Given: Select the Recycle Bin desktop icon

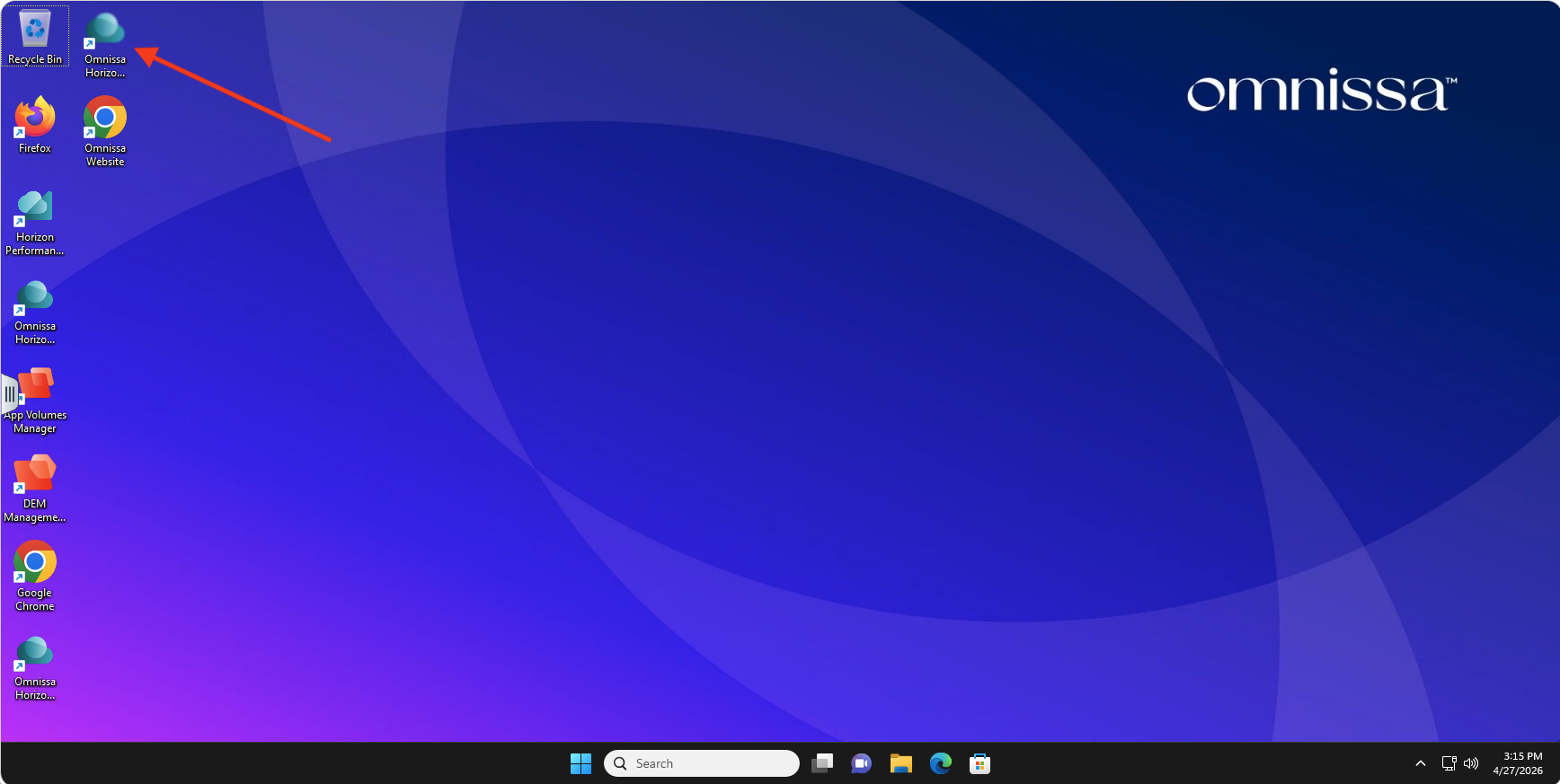Looking at the screenshot, I should pyautogui.click(x=35, y=37).
